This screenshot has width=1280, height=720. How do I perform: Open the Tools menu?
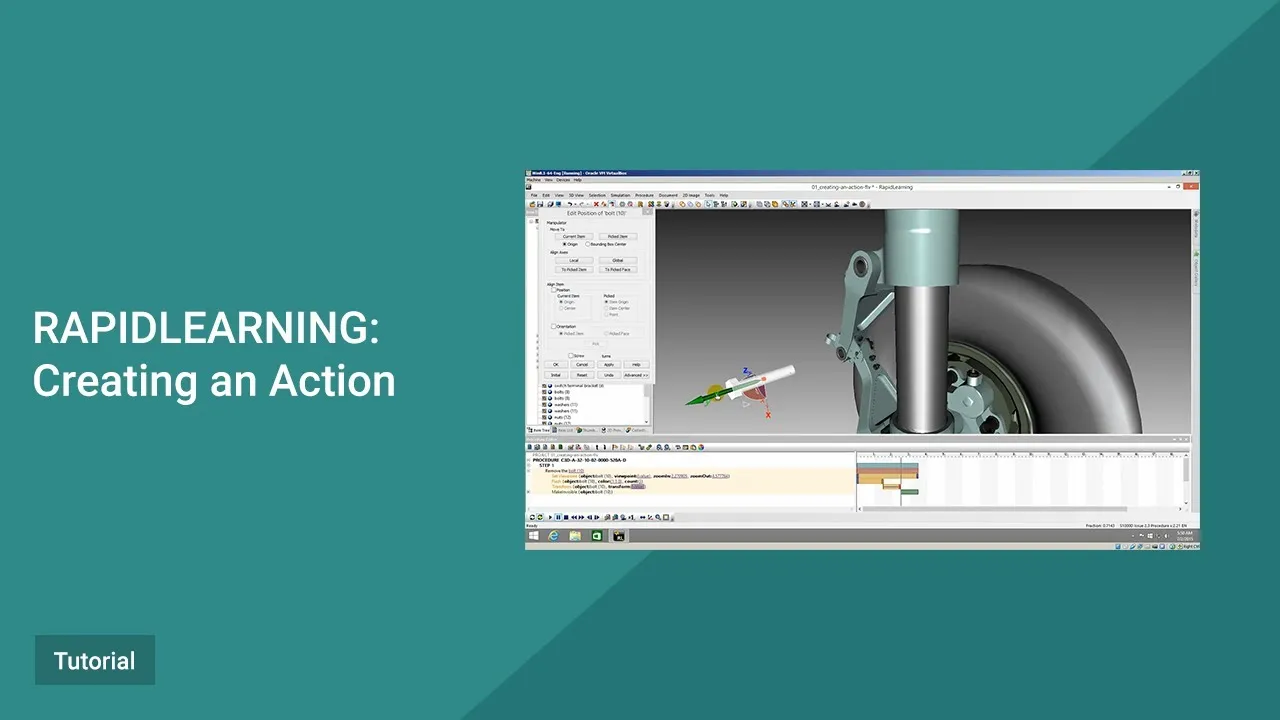710,195
